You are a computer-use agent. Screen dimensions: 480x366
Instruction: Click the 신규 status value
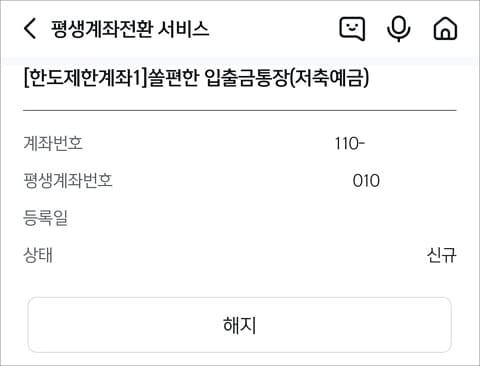(441, 255)
